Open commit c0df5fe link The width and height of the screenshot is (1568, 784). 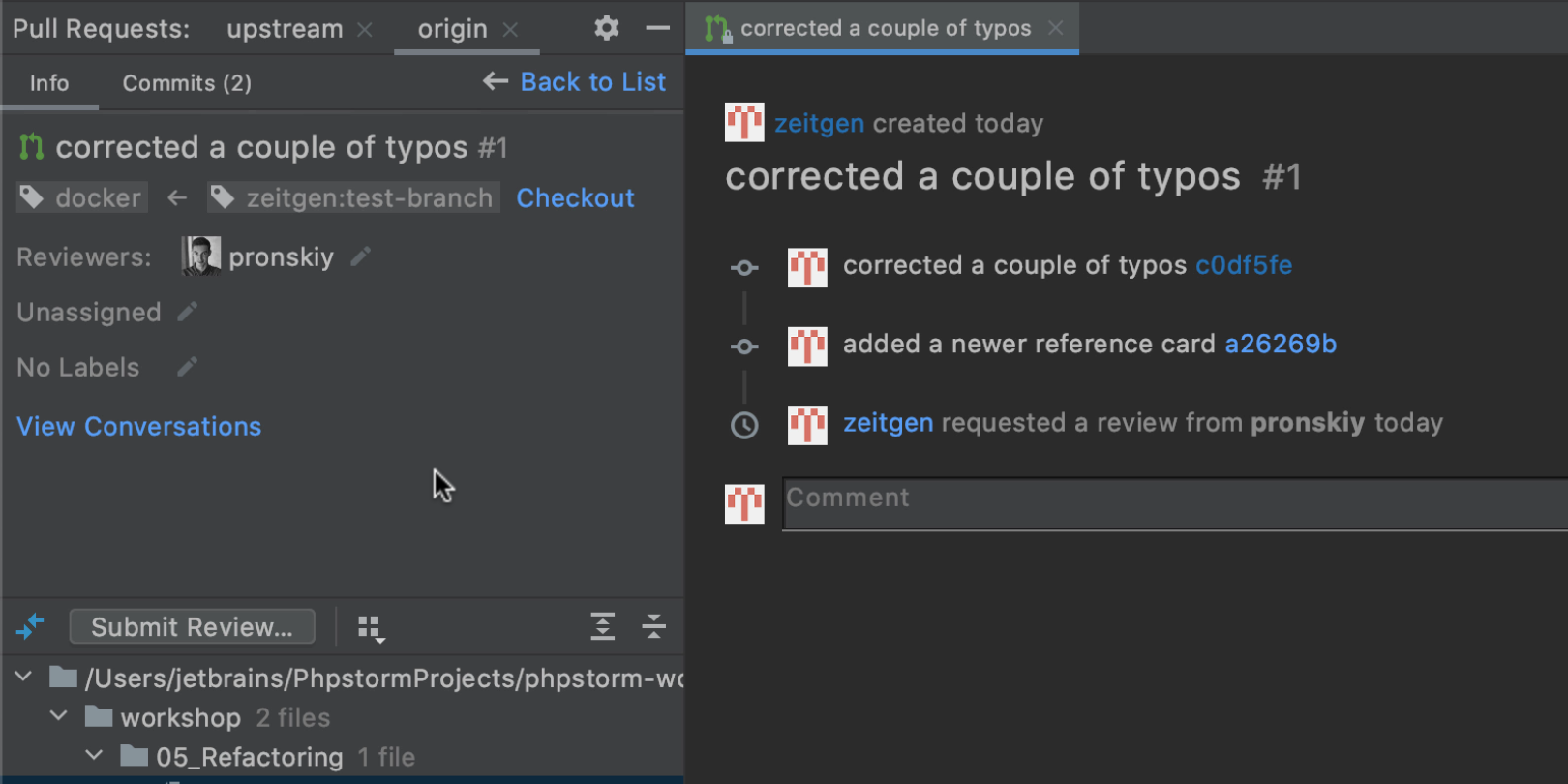pyautogui.click(x=1244, y=265)
